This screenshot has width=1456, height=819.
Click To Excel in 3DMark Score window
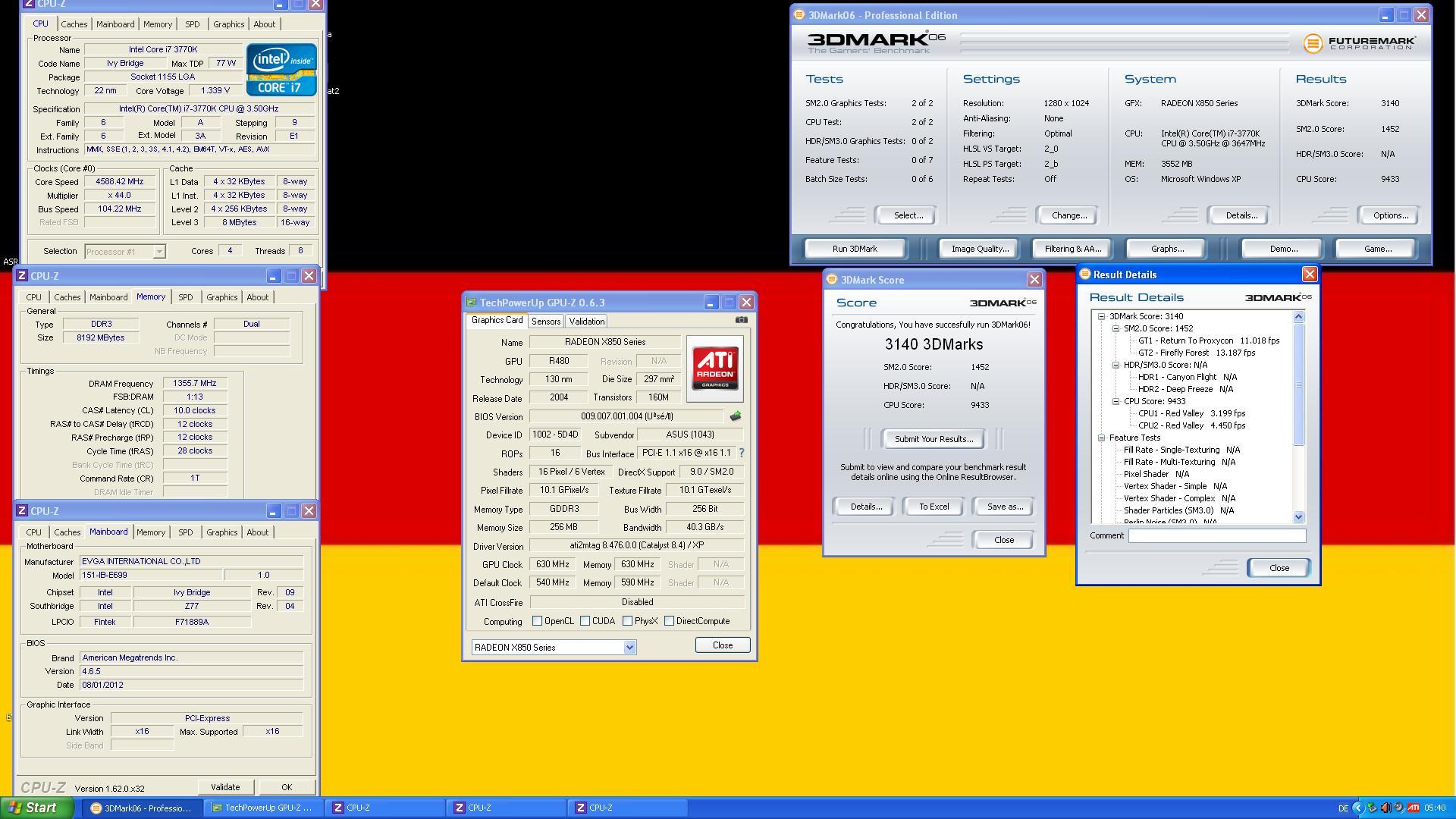(934, 507)
